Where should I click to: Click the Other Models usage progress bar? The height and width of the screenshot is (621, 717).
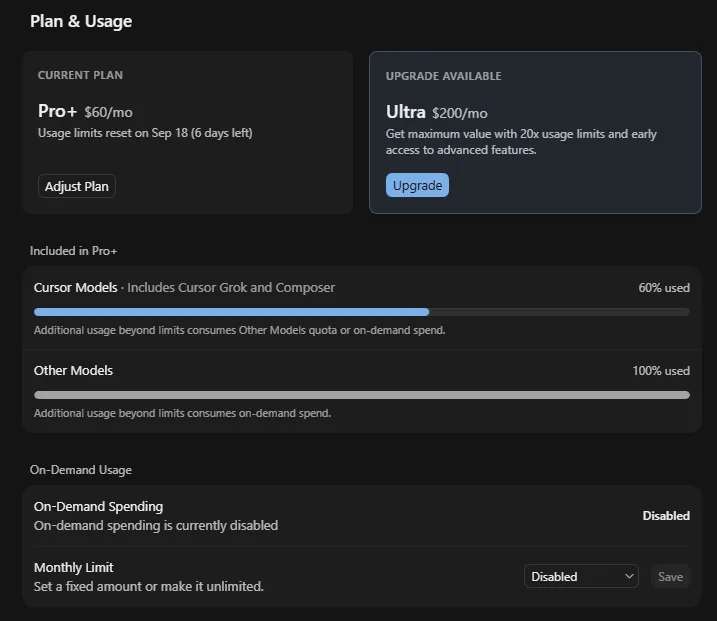tap(361, 395)
